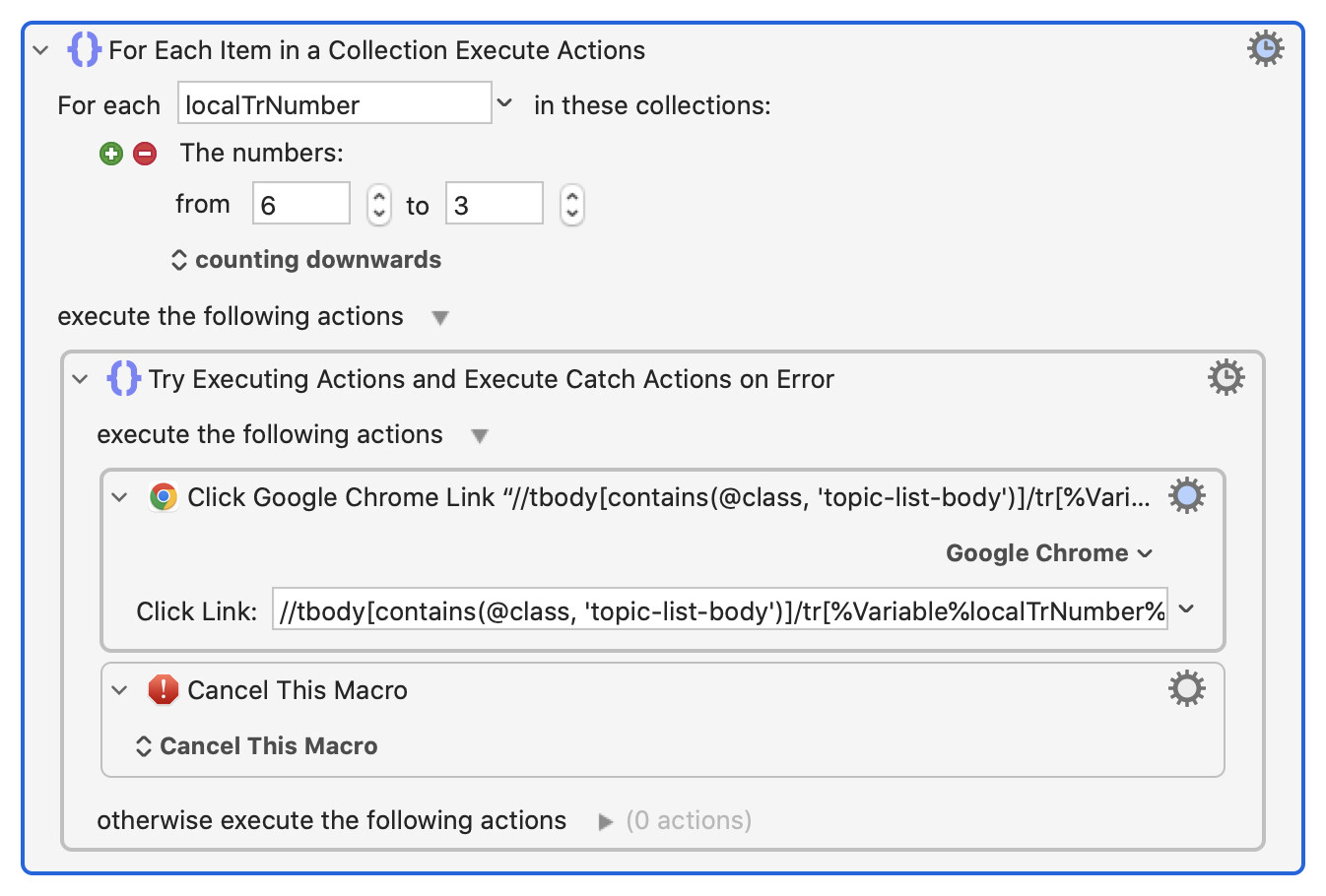
Task: Open gear menu for For Each action
Action: point(1265,48)
